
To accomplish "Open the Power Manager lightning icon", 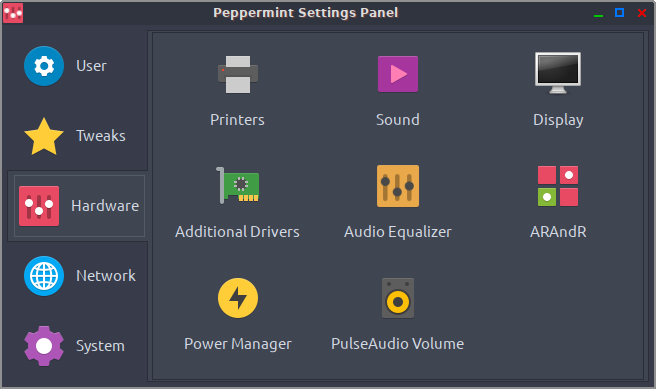I will click(238, 298).
